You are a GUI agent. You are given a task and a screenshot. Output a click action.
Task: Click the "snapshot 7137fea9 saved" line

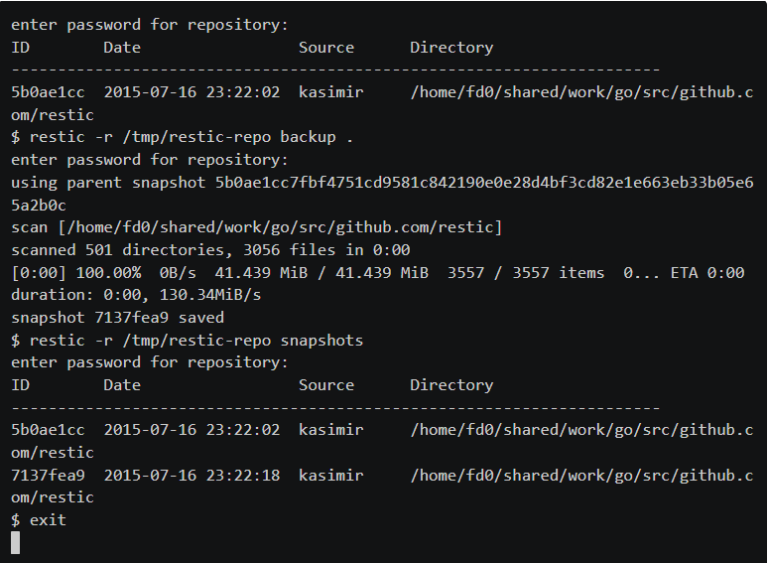pyautogui.click(x=117, y=318)
